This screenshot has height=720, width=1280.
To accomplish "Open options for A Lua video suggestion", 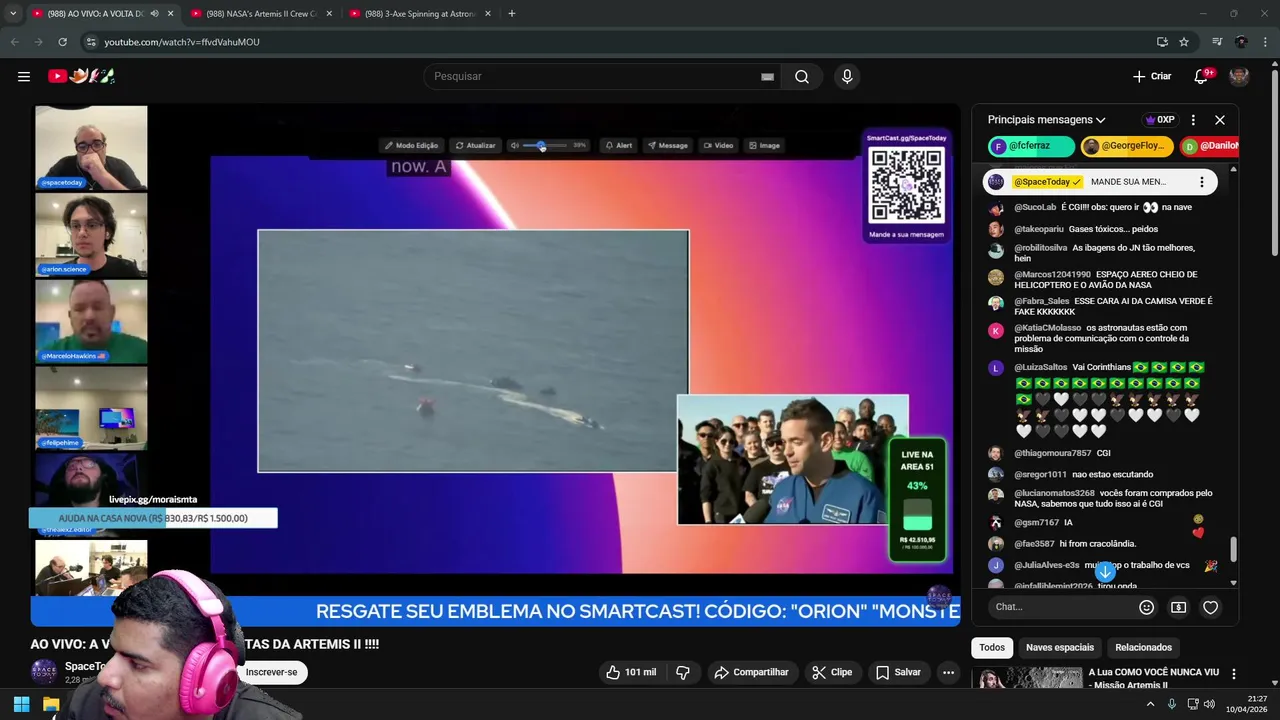I will pyautogui.click(x=1234, y=674).
